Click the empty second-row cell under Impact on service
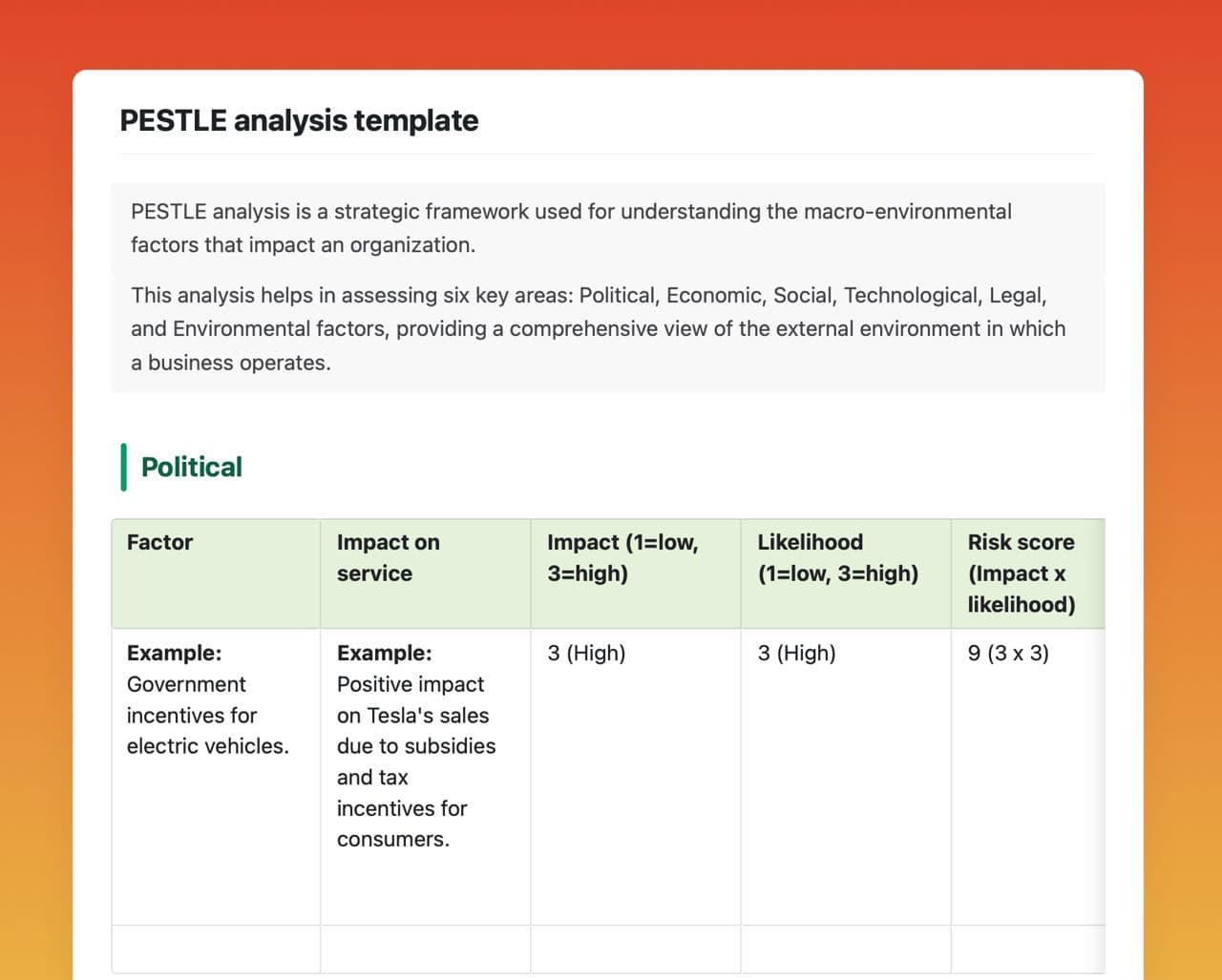Viewport: 1222px width, 980px height. point(425,949)
